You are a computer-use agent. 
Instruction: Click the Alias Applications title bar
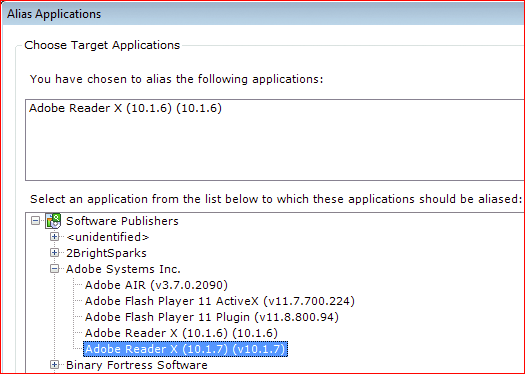coord(264,14)
